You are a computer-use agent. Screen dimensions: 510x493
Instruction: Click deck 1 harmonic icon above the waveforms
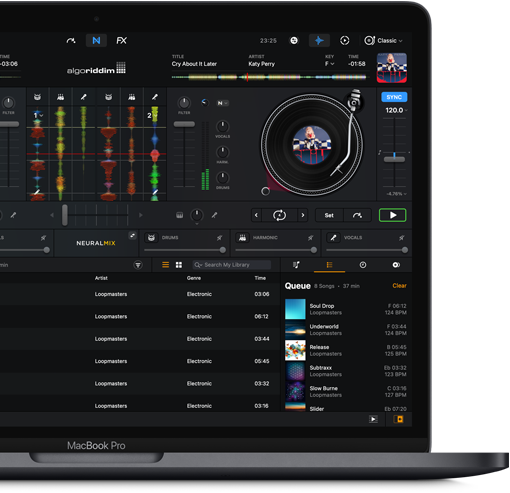[x=60, y=97]
